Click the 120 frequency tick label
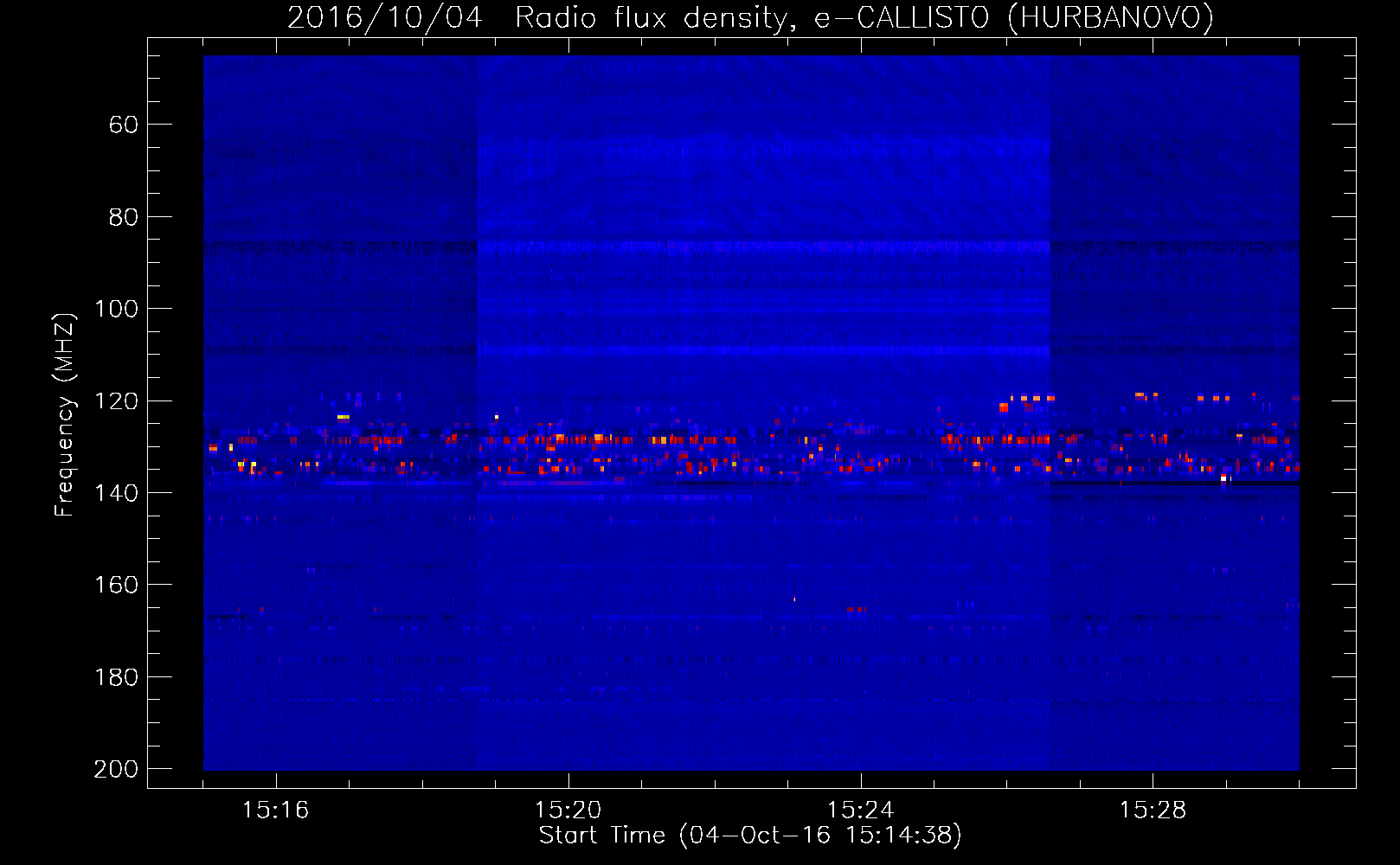 [116, 401]
